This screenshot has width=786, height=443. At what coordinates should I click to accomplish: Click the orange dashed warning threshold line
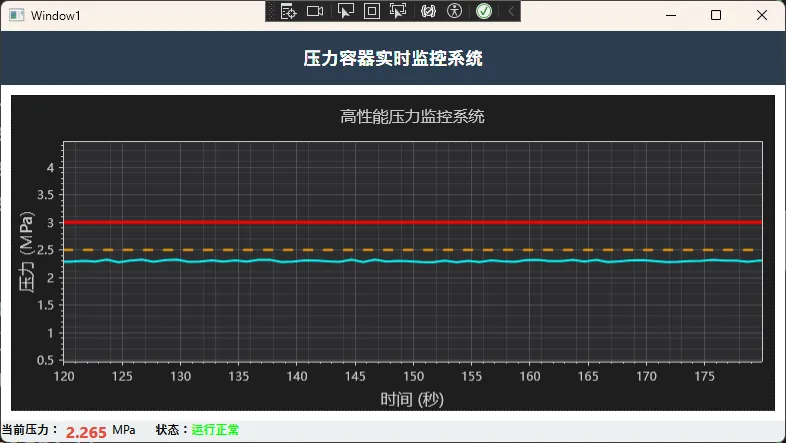pos(400,249)
